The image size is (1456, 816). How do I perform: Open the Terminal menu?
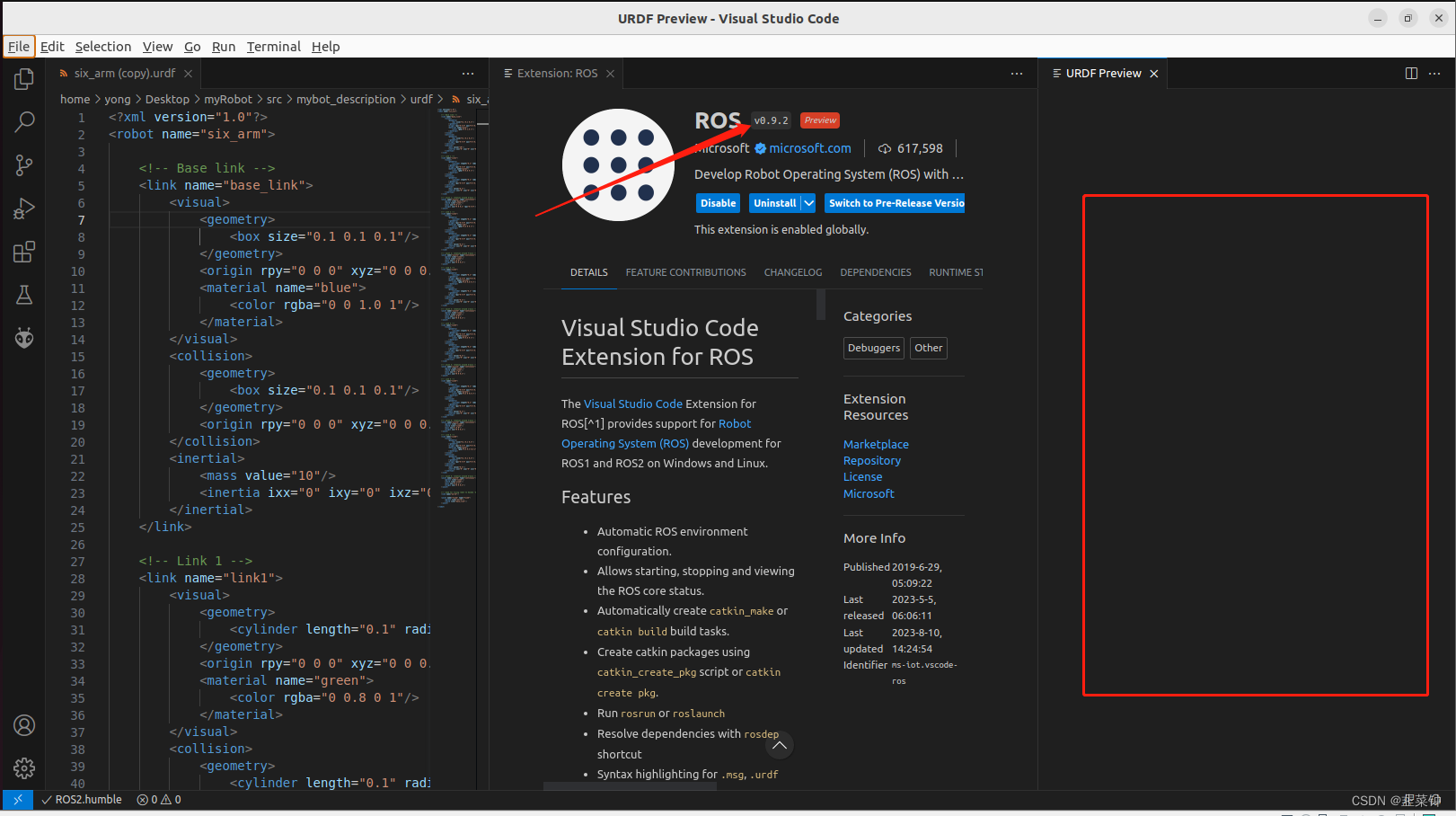pyautogui.click(x=274, y=47)
